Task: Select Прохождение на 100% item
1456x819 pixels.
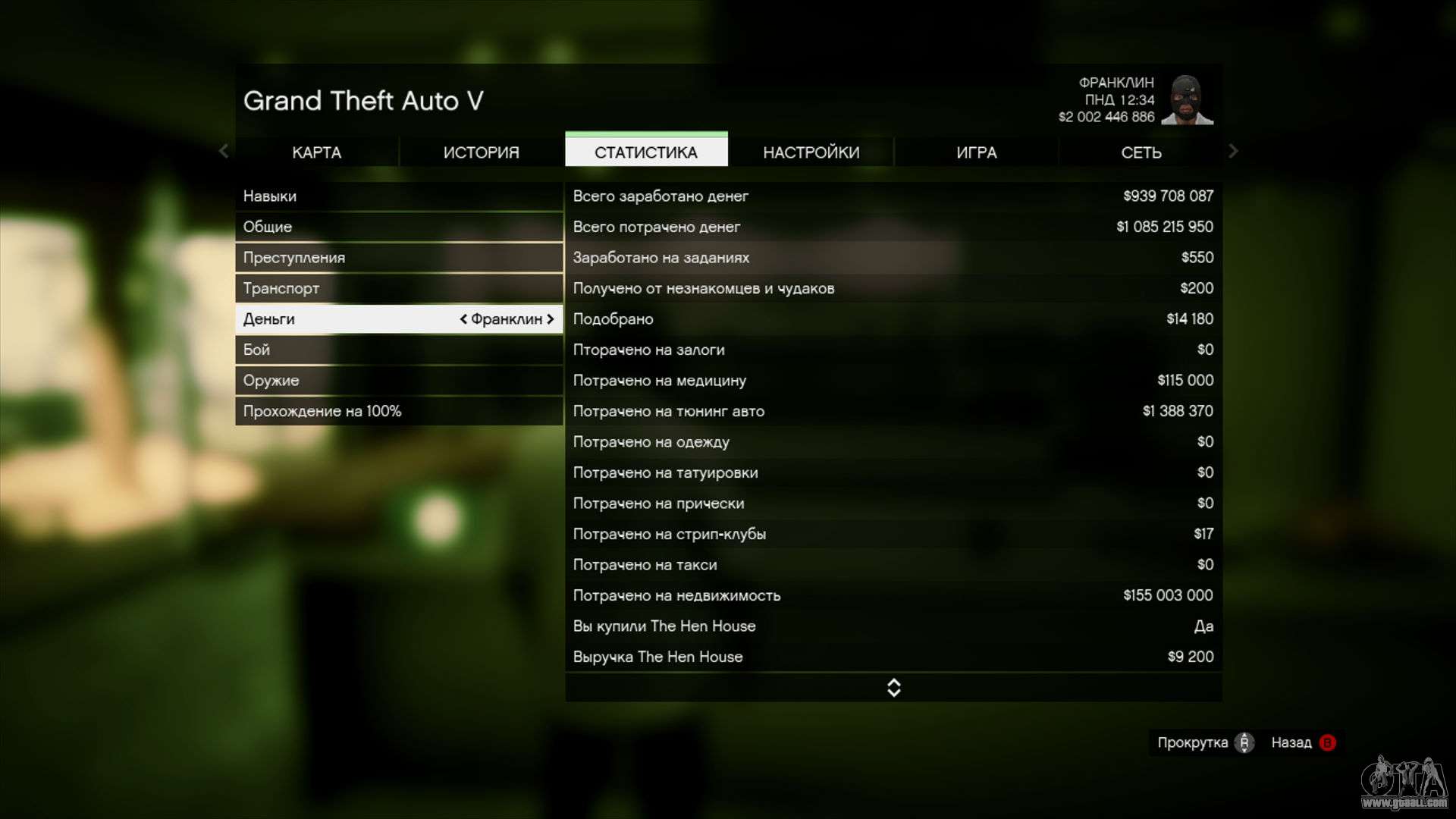Action: tap(322, 411)
